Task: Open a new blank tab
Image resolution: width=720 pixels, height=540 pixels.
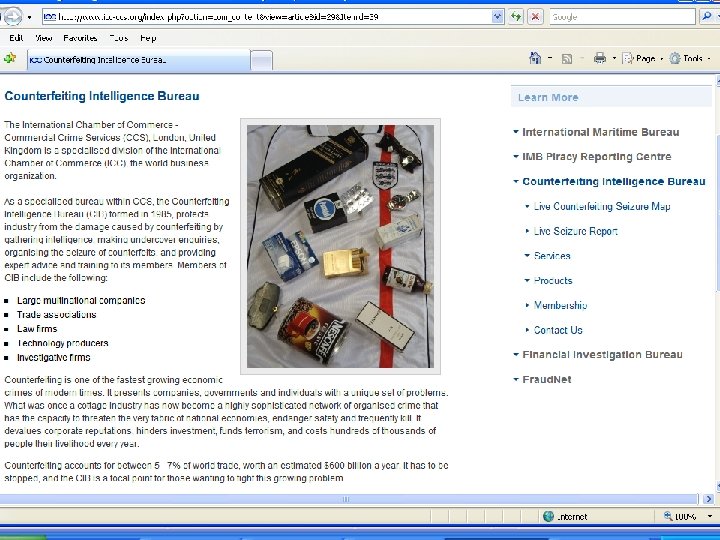Action: pyautogui.click(x=262, y=61)
